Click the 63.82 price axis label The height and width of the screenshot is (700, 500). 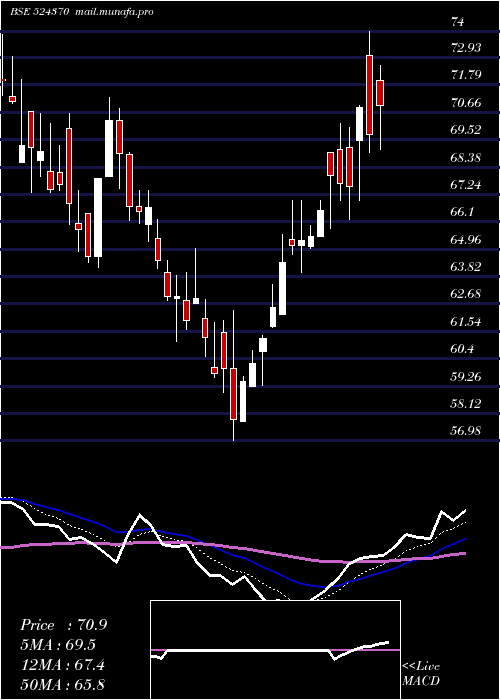[x=466, y=267]
